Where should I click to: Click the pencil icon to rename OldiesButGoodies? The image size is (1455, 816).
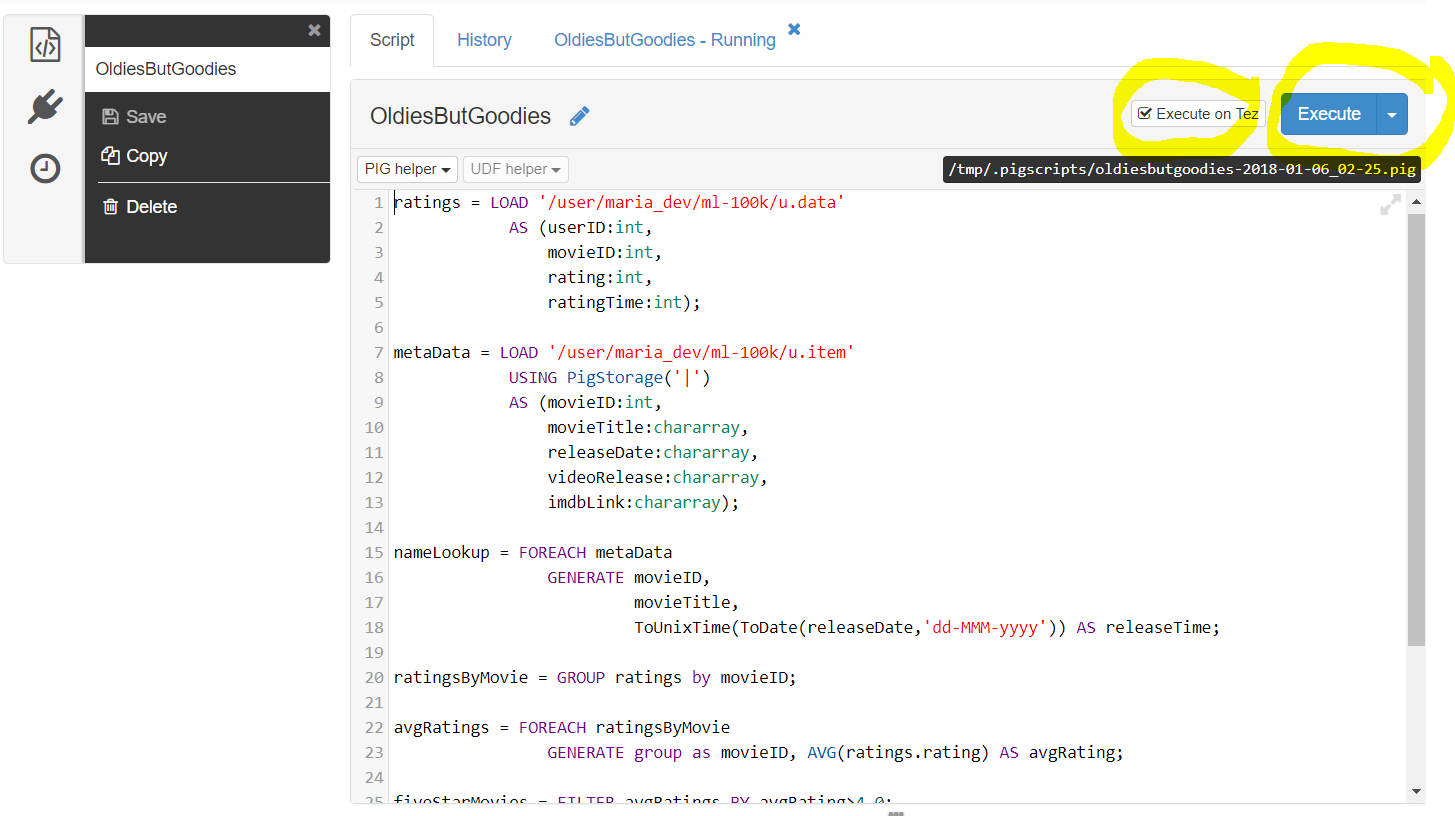coord(579,116)
